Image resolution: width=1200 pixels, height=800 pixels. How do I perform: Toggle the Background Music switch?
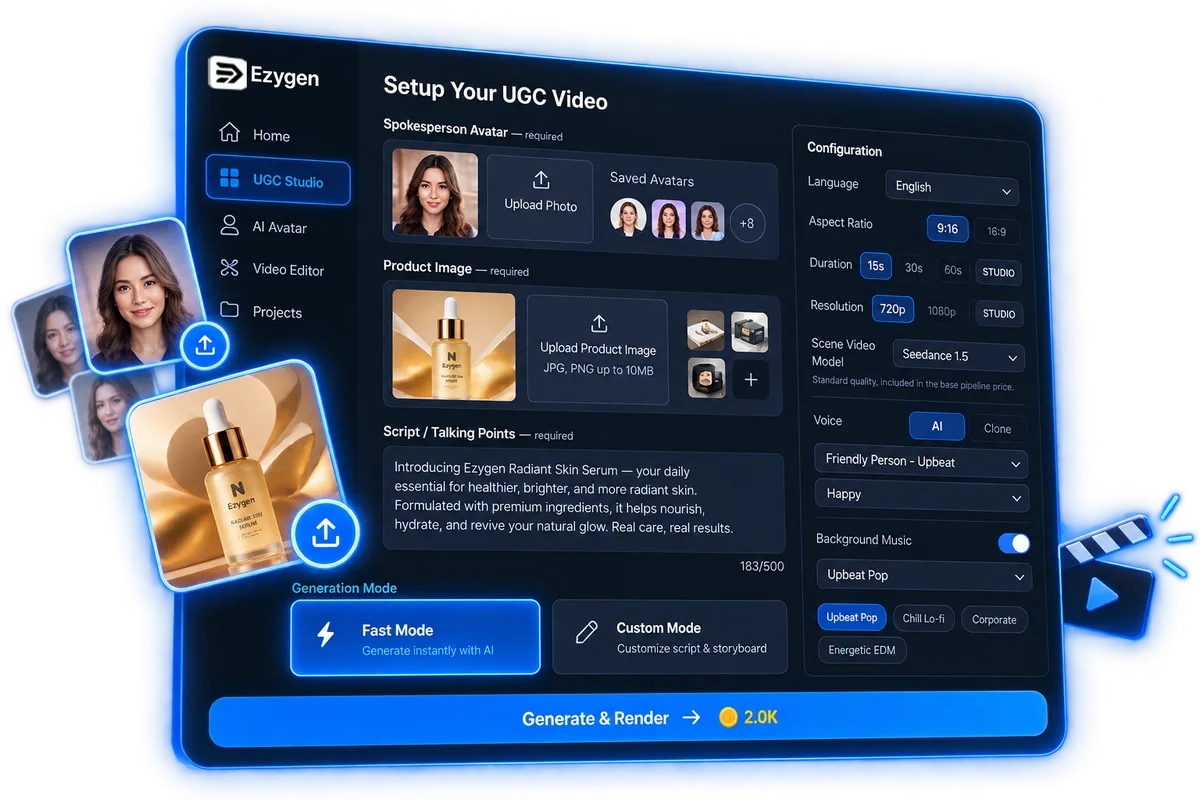1013,543
